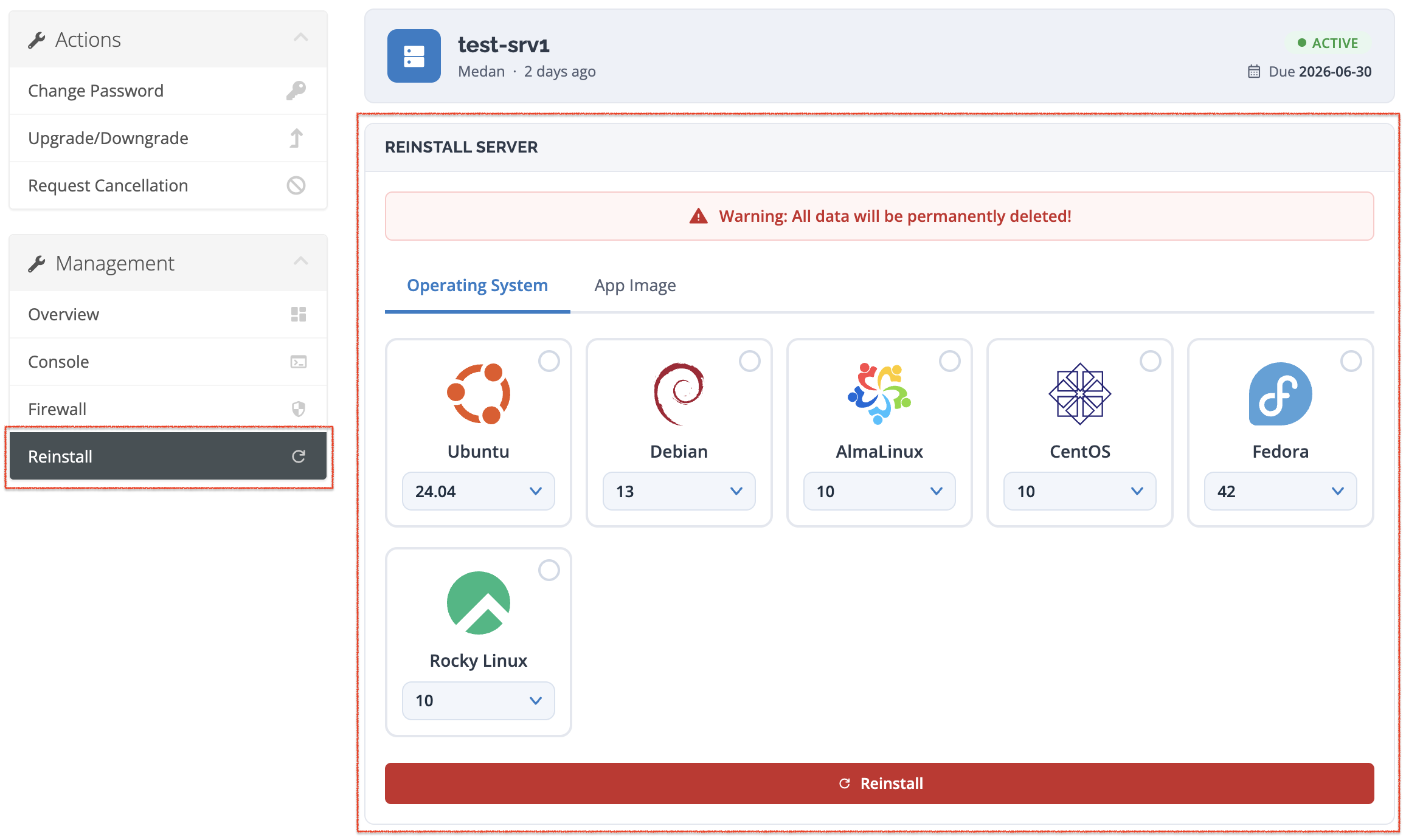The height and width of the screenshot is (840, 1406).
Task: Click the refresh icon in the sidebar Reinstall row
Action: tap(299, 456)
